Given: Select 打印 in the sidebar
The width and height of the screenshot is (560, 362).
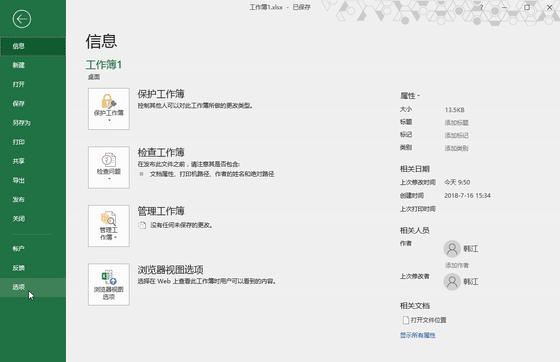Looking at the screenshot, I should pyautogui.click(x=33, y=142).
